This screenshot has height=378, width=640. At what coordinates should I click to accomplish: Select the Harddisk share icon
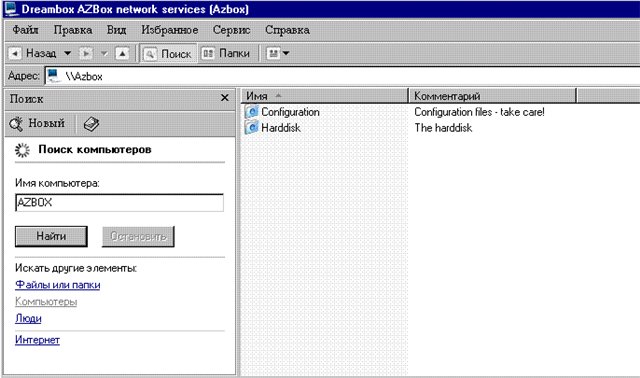coord(252,128)
